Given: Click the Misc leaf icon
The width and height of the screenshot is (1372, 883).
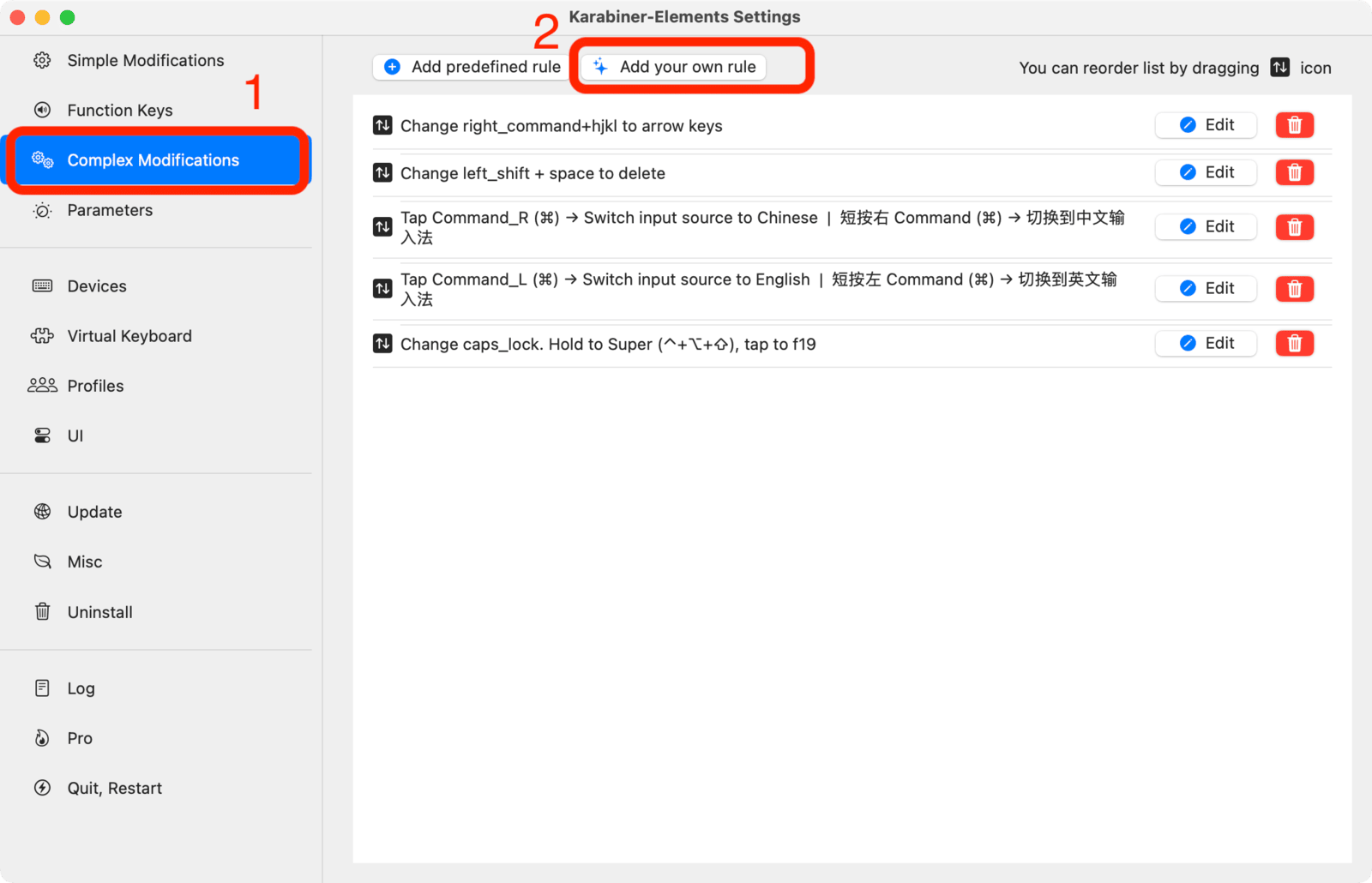Looking at the screenshot, I should (x=42, y=562).
